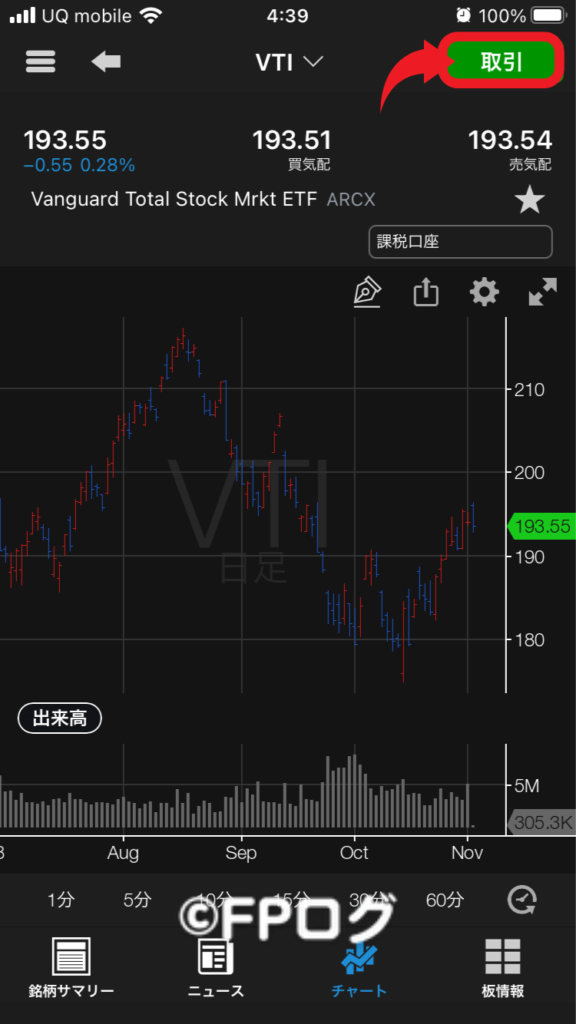Select the チャート tab

coord(359,967)
